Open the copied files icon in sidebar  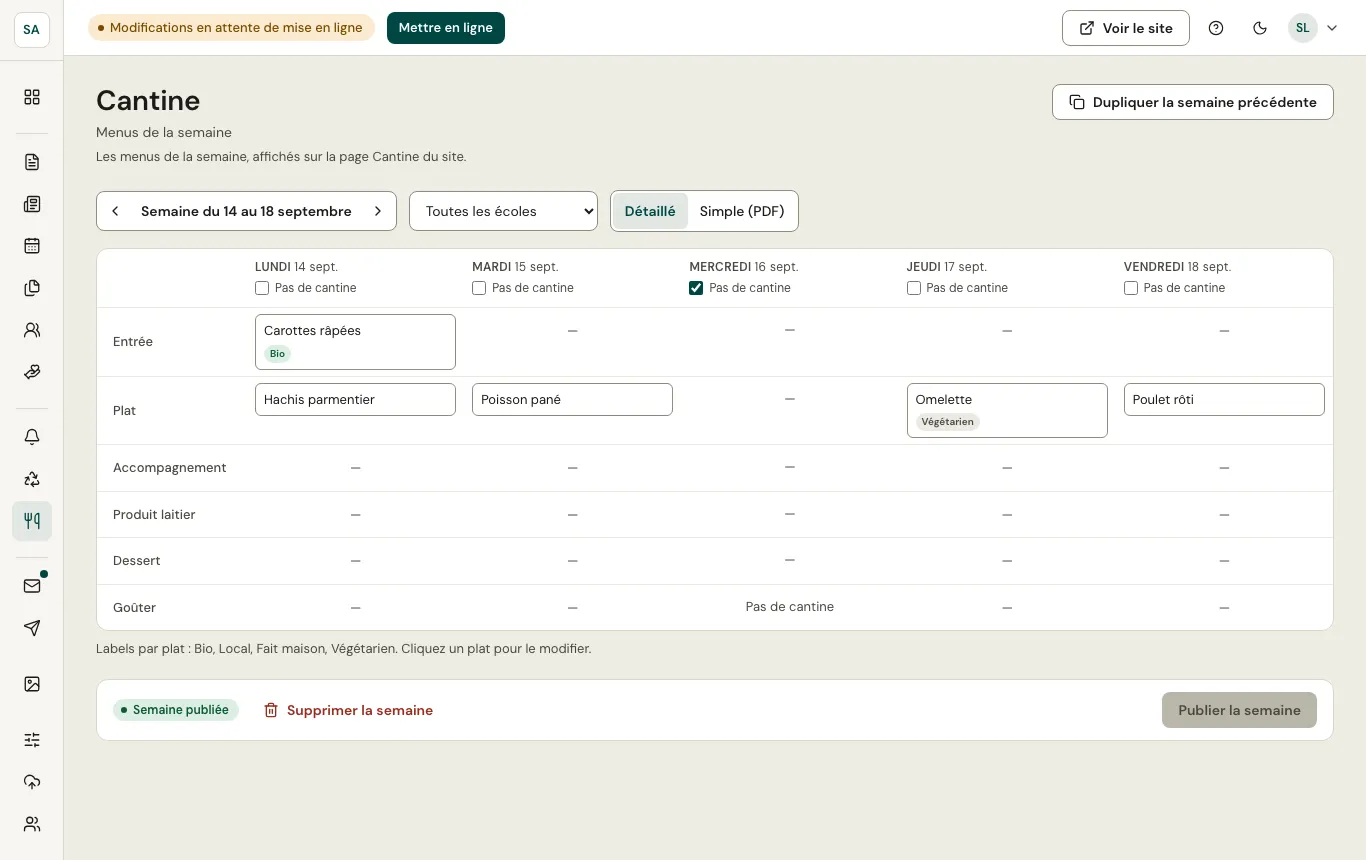tap(32, 288)
